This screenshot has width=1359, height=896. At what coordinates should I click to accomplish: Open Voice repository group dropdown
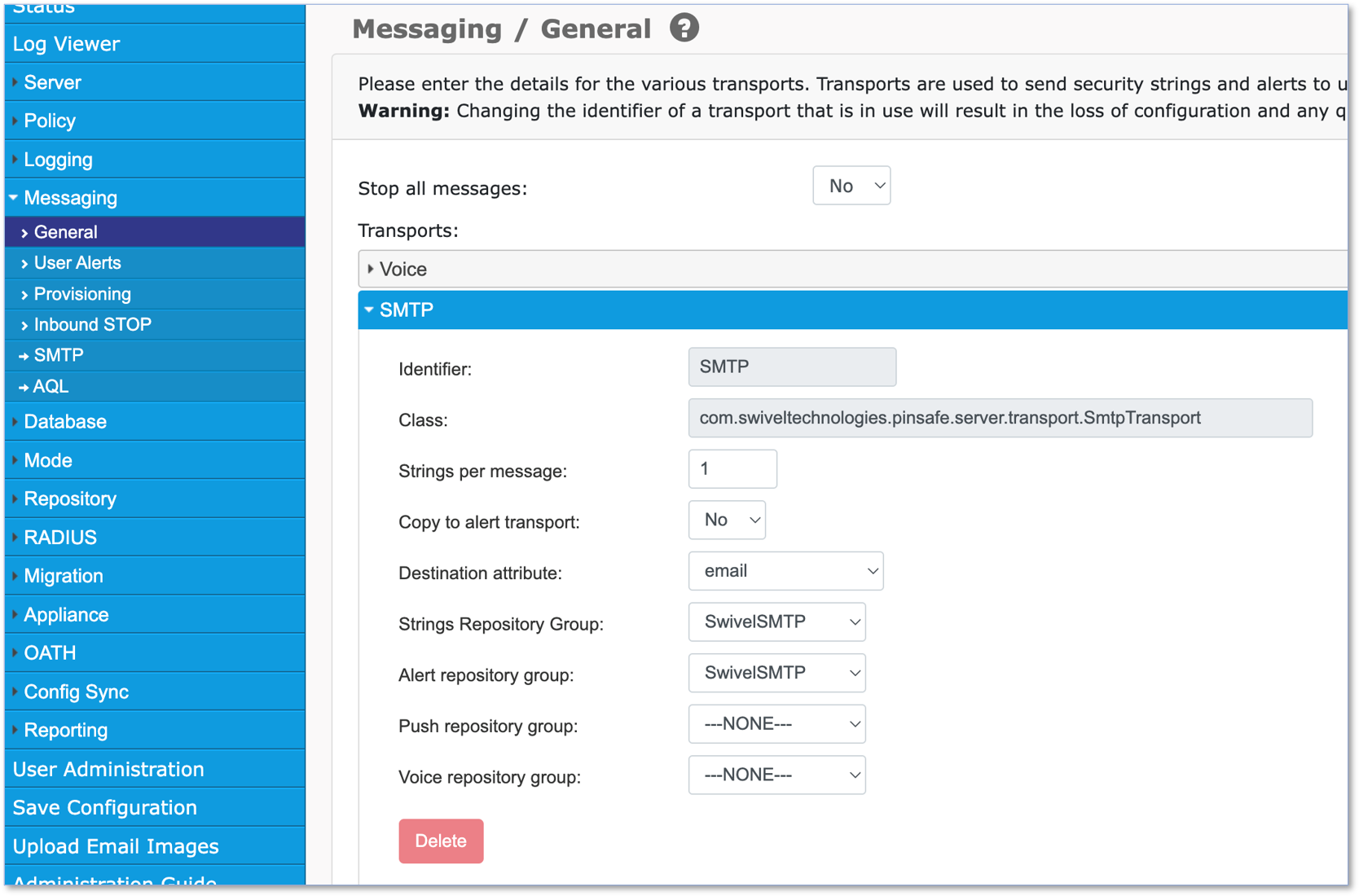[x=776, y=775]
